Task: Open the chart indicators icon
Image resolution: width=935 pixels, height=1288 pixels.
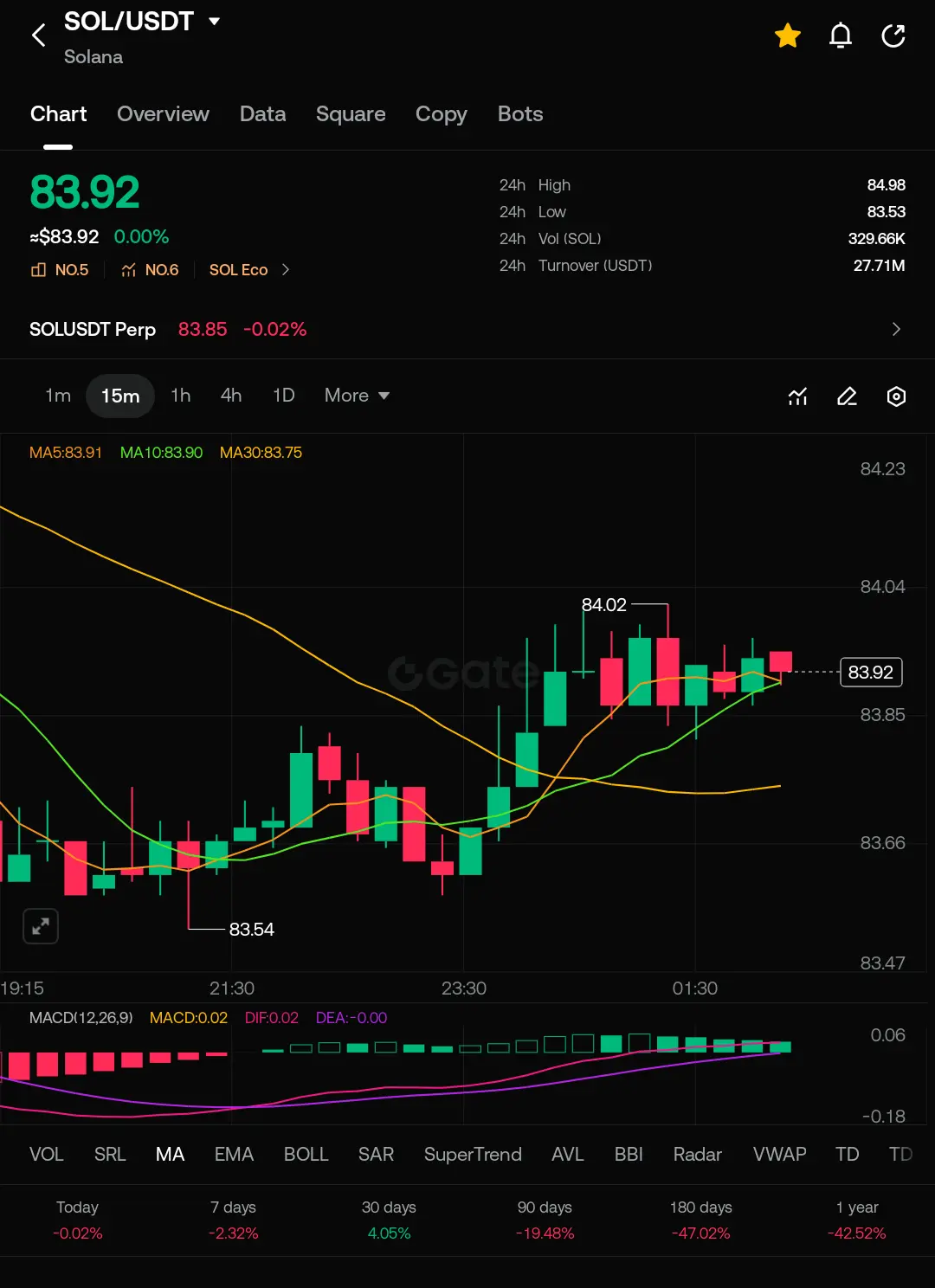Action: point(798,396)
